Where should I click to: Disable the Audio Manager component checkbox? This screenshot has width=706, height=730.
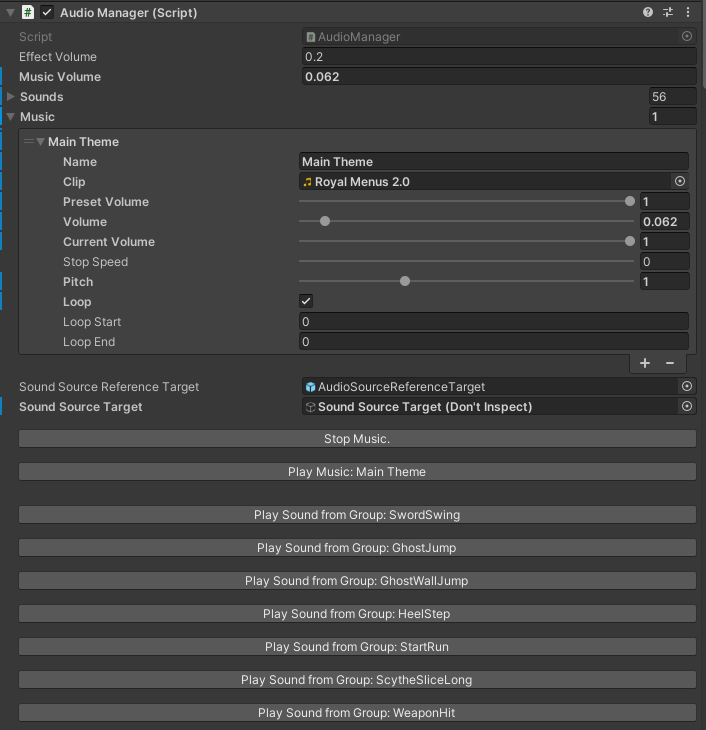47,12
